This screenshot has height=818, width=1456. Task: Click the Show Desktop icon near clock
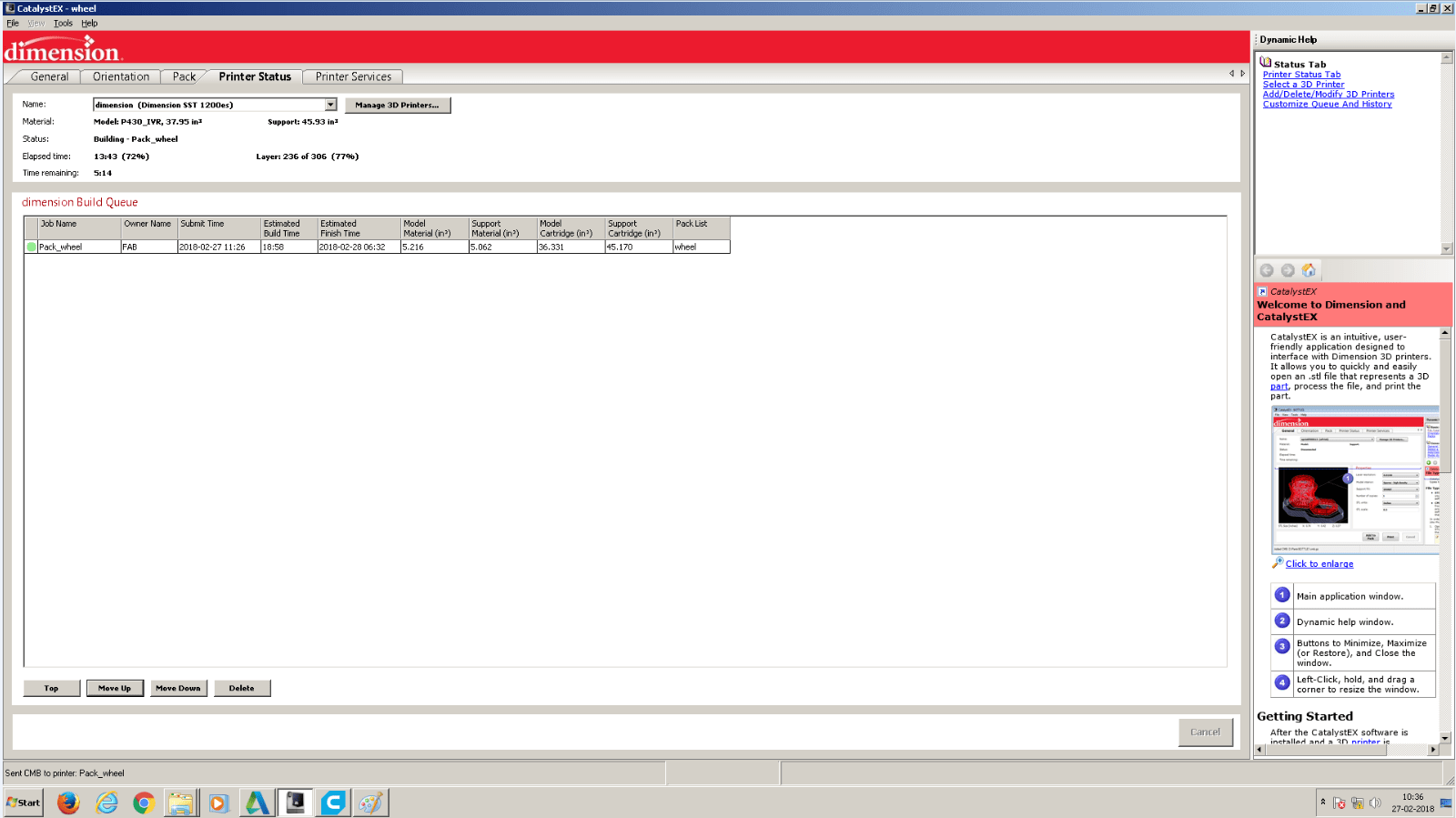tap(1446, 803)
